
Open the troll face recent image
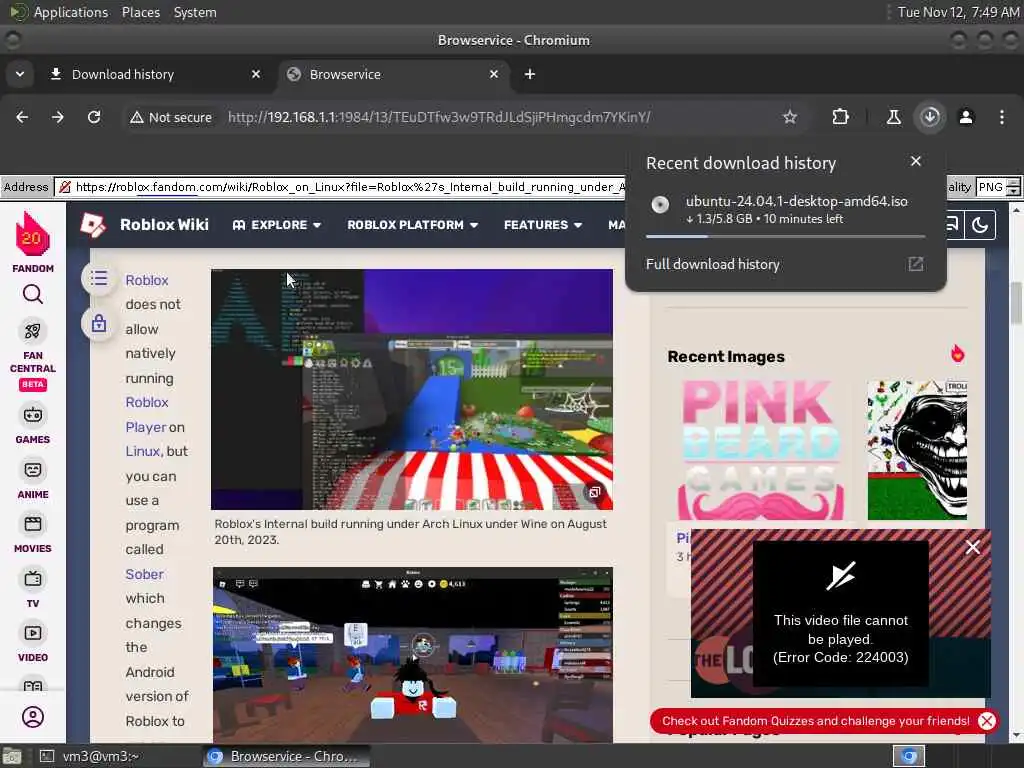point(917,449)
